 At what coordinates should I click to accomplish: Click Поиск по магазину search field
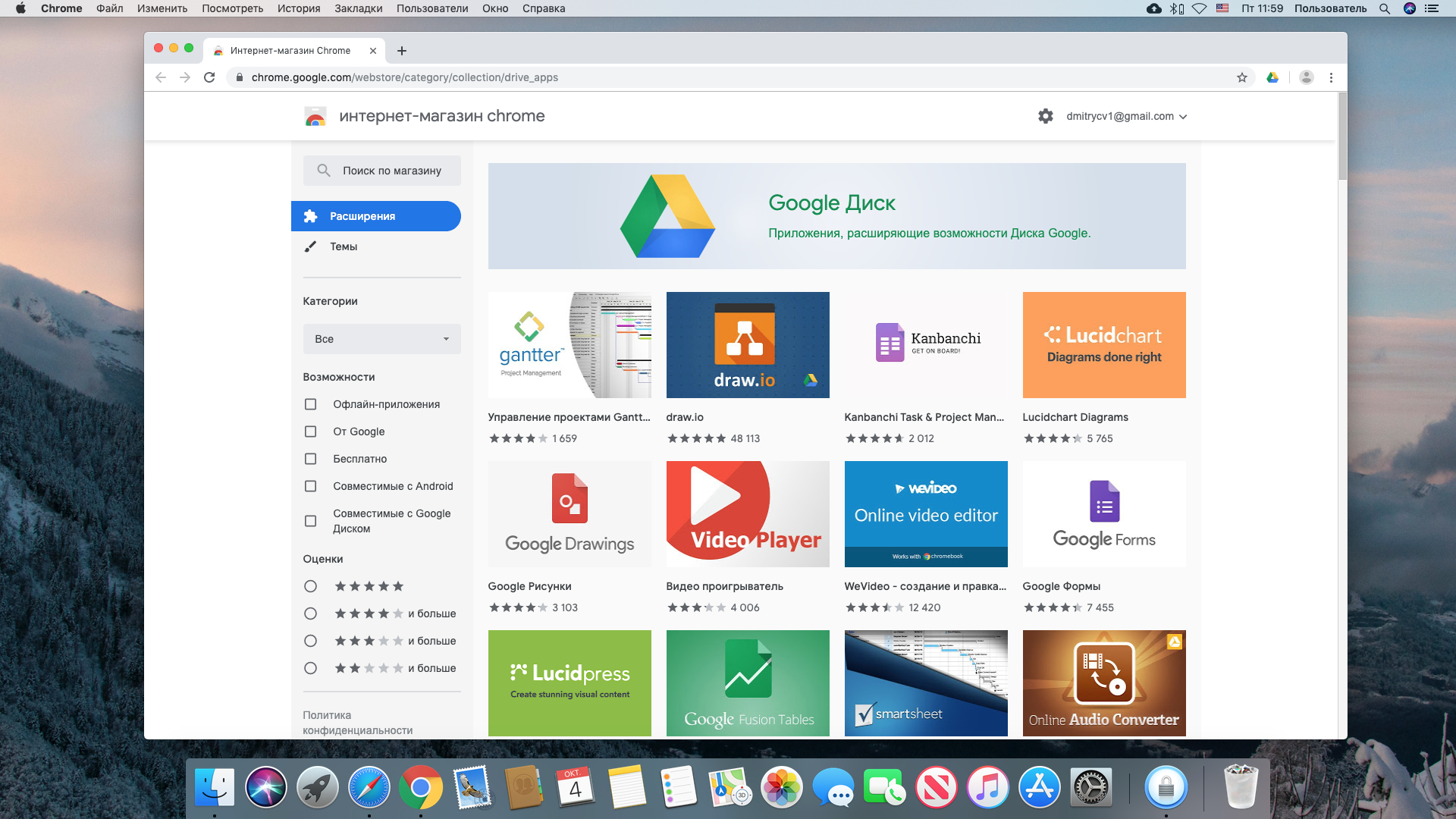[x=382, y=171]
